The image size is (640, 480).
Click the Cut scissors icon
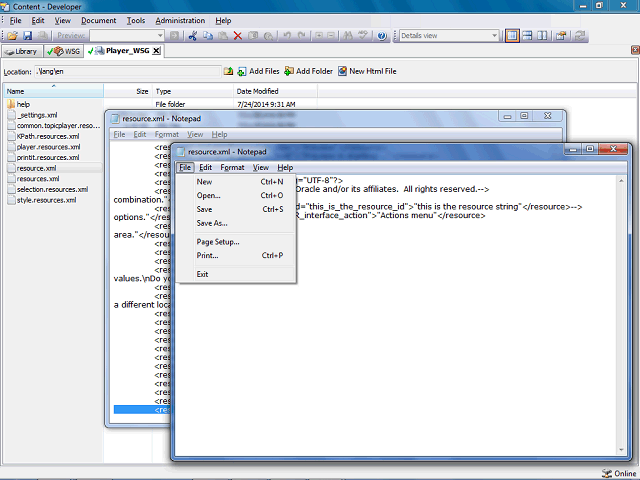[x=193, y=36]
